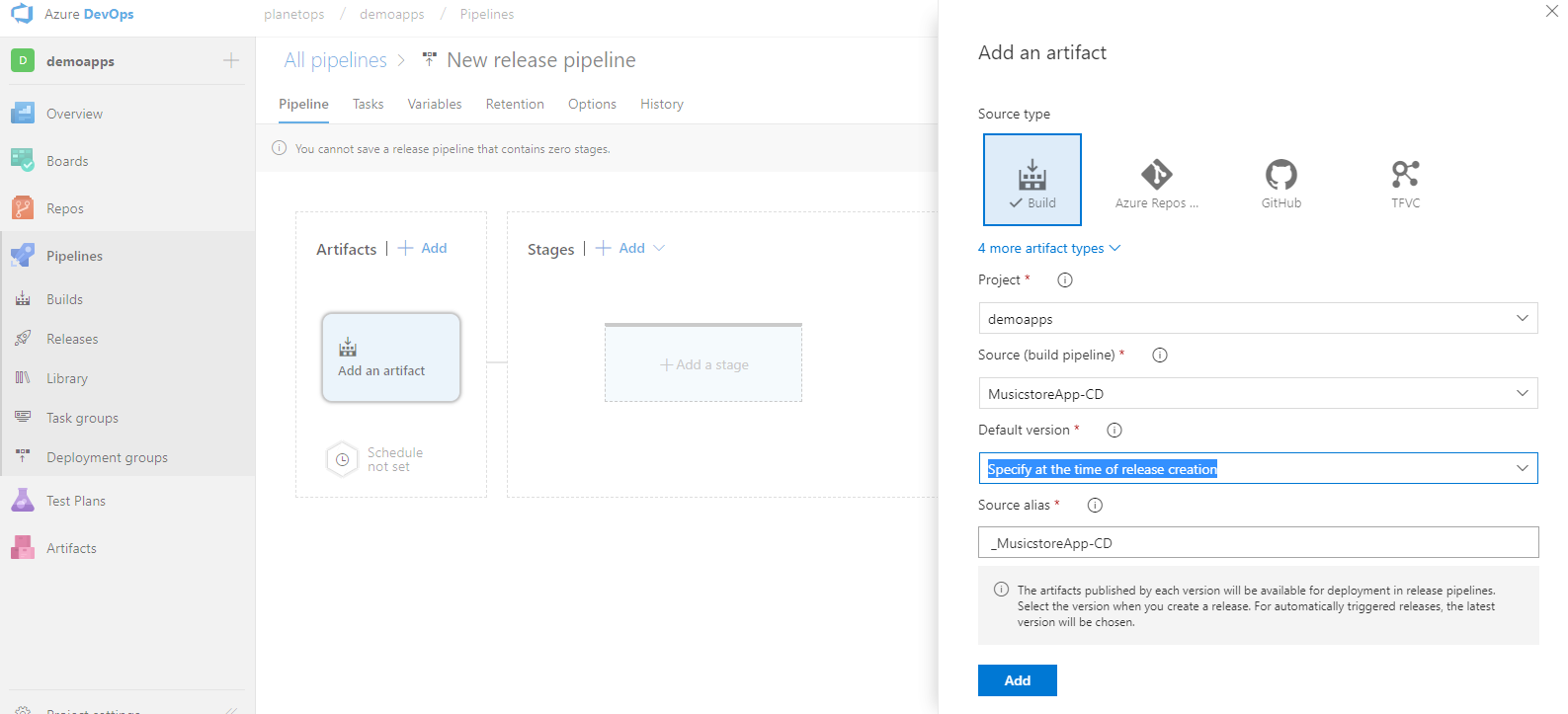Click the Add an artifact card
This screenshot has height=714, width=1568.
(x=391, y=357)
